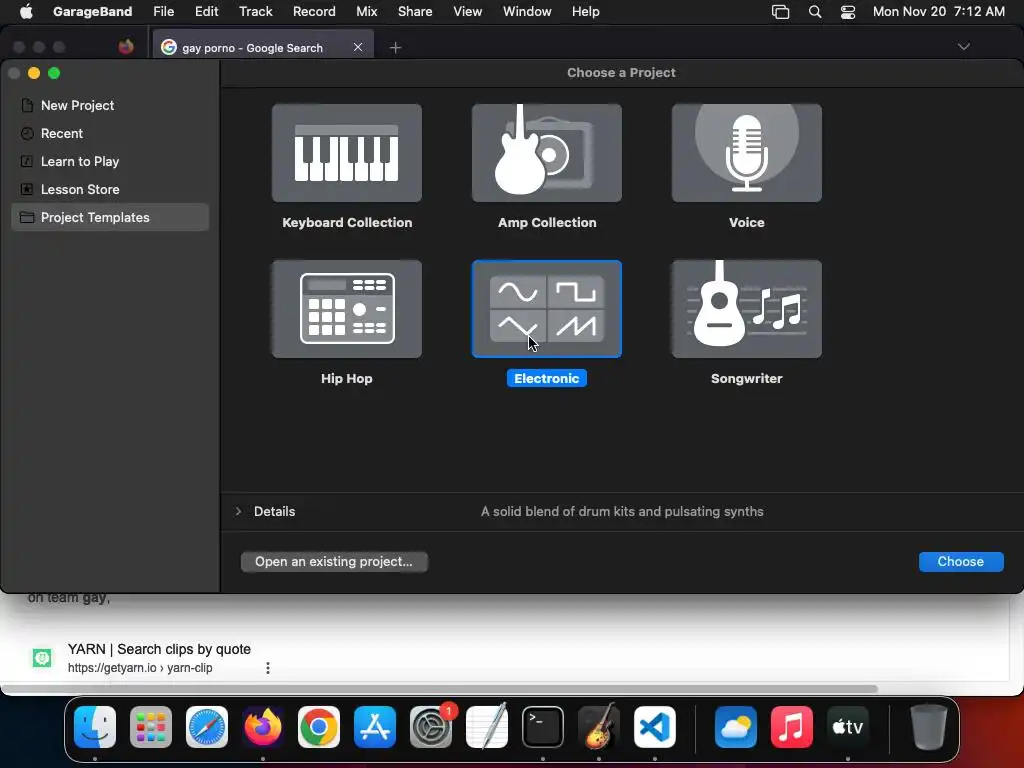
Task: Open the File menu
Action: click(x=163, y=11)
